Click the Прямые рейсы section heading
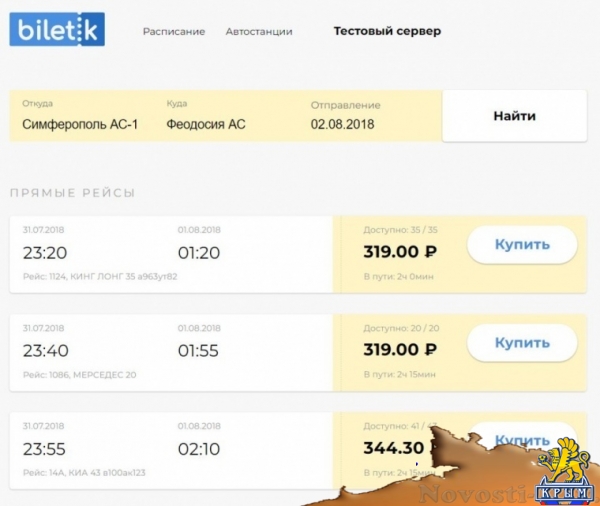 [x=72, y=193]
